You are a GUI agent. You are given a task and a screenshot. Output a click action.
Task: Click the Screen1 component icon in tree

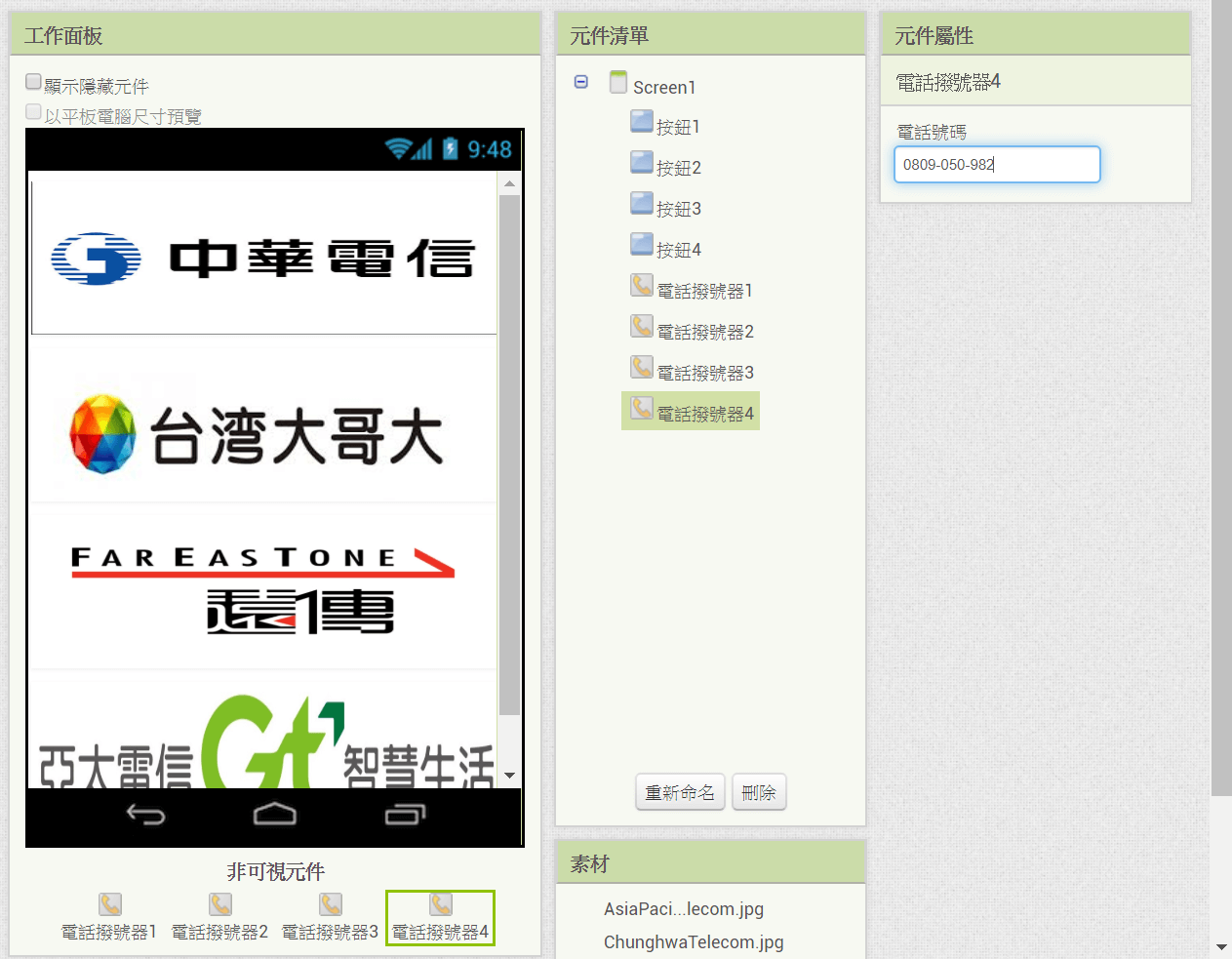click(618, 82)
